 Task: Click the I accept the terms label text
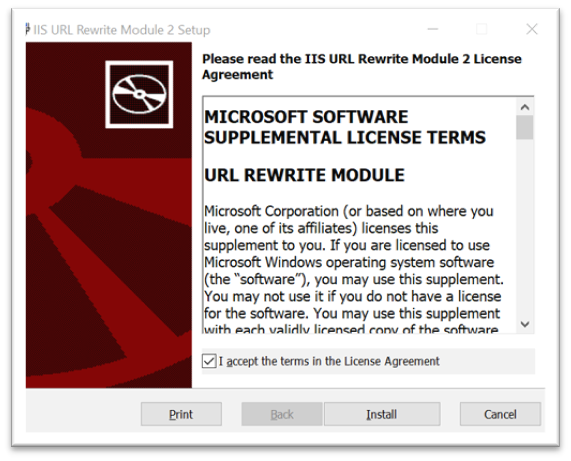pos(329,361)
